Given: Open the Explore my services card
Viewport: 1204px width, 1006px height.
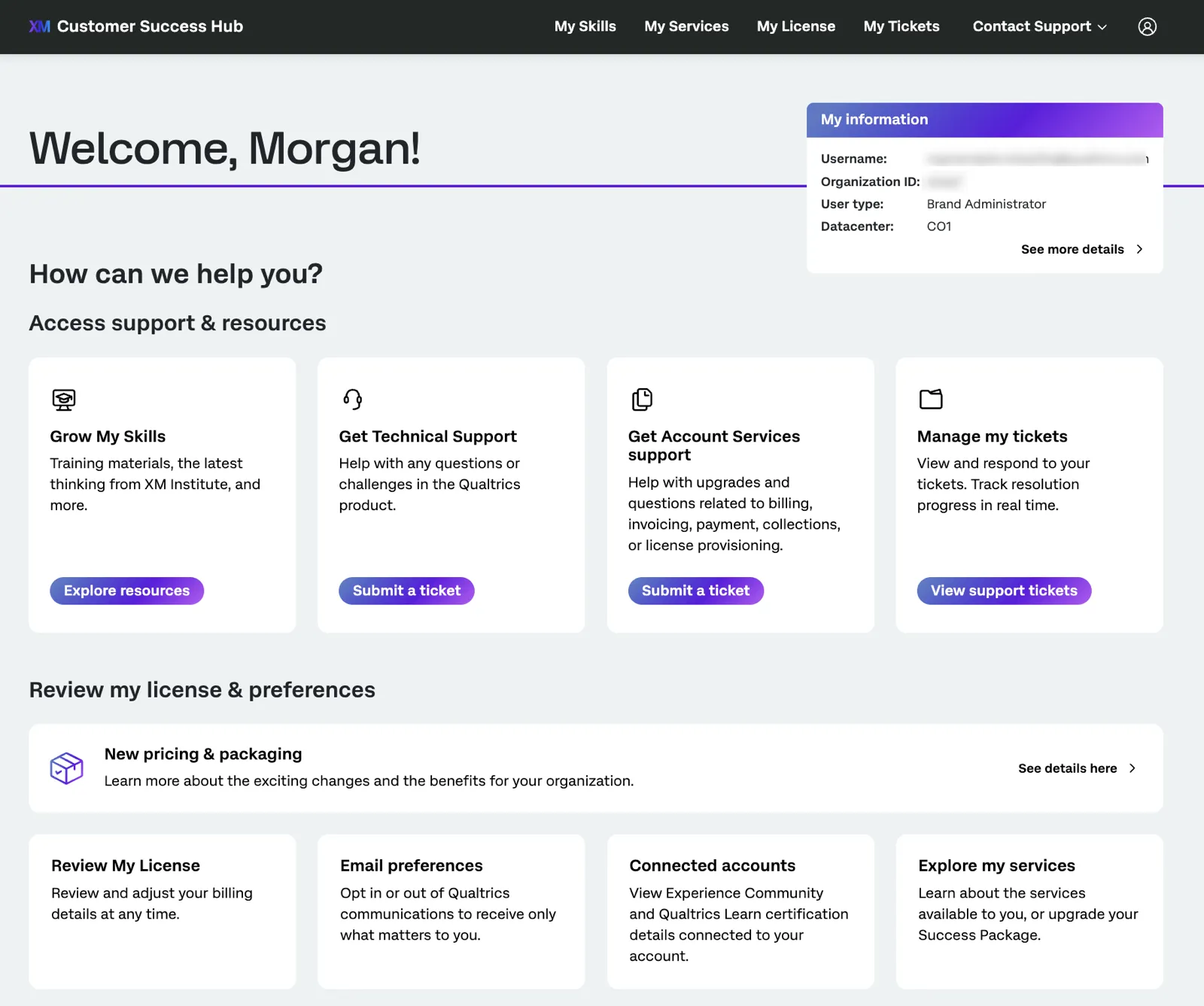Looking at the screenshot, I should [x=1029, y=911].
